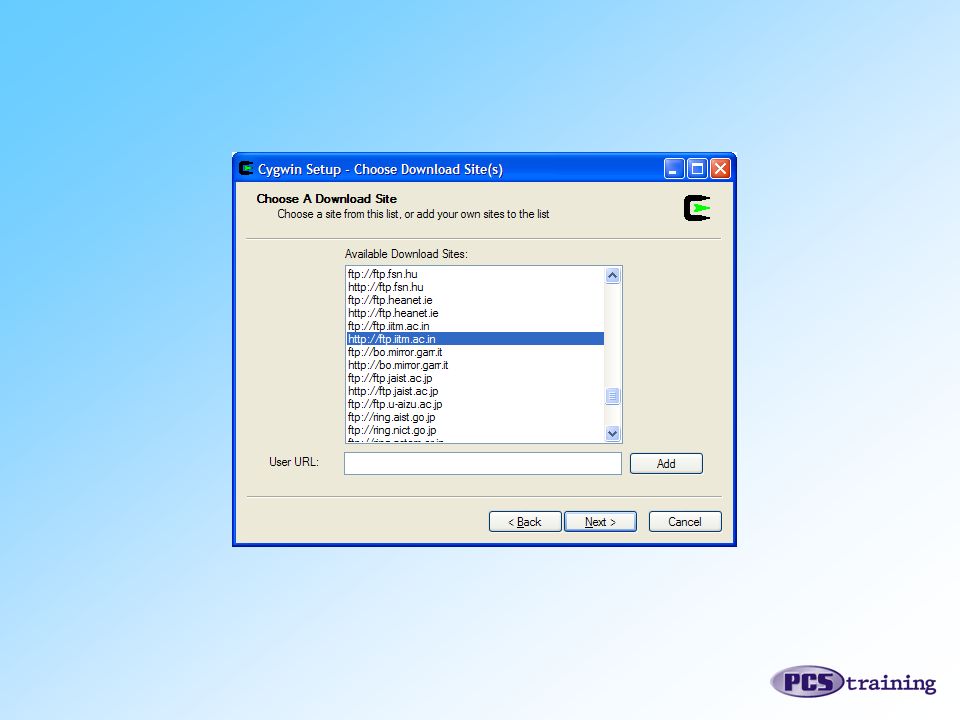Focus the User URL input field
Screen dimensions: 960x720
click(x=482, y=463)
